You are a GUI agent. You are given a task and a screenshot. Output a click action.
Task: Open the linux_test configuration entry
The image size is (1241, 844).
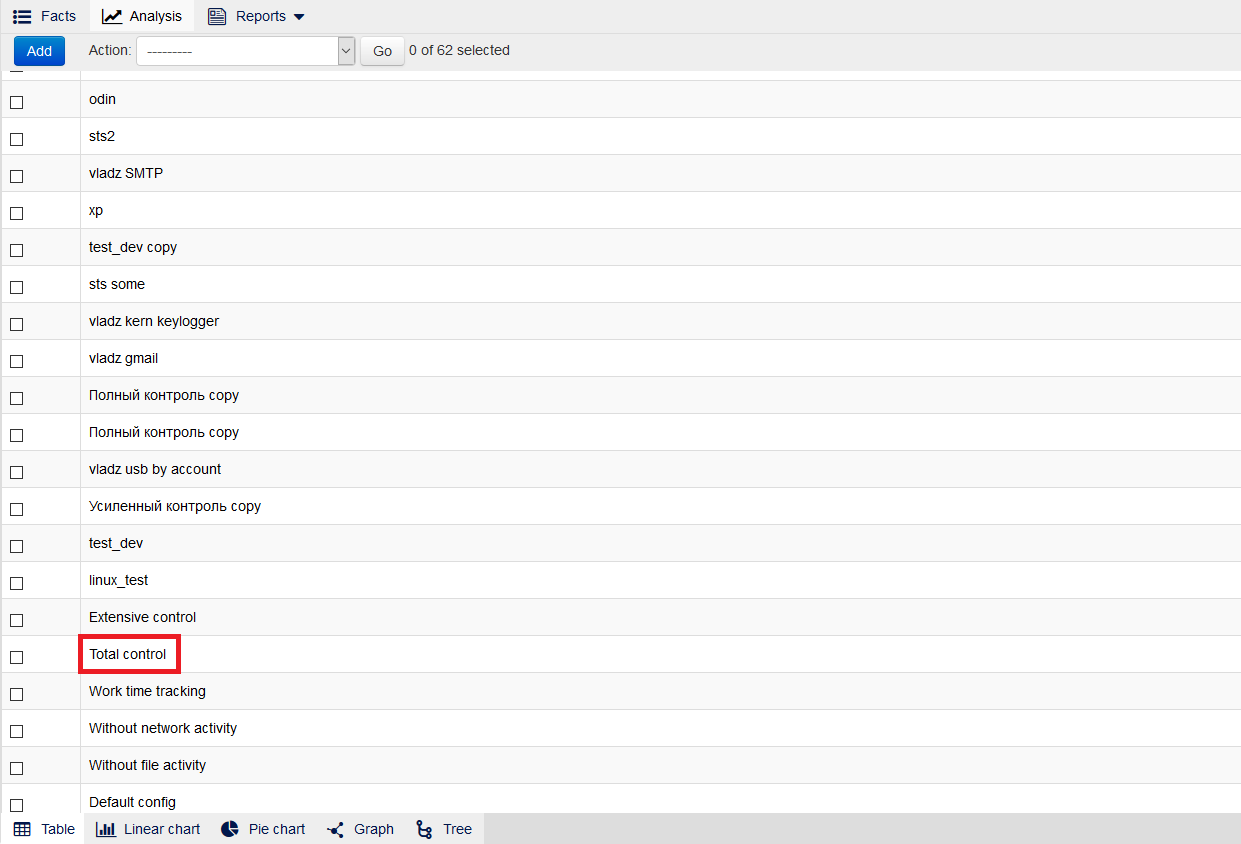(x=118, y=580)
